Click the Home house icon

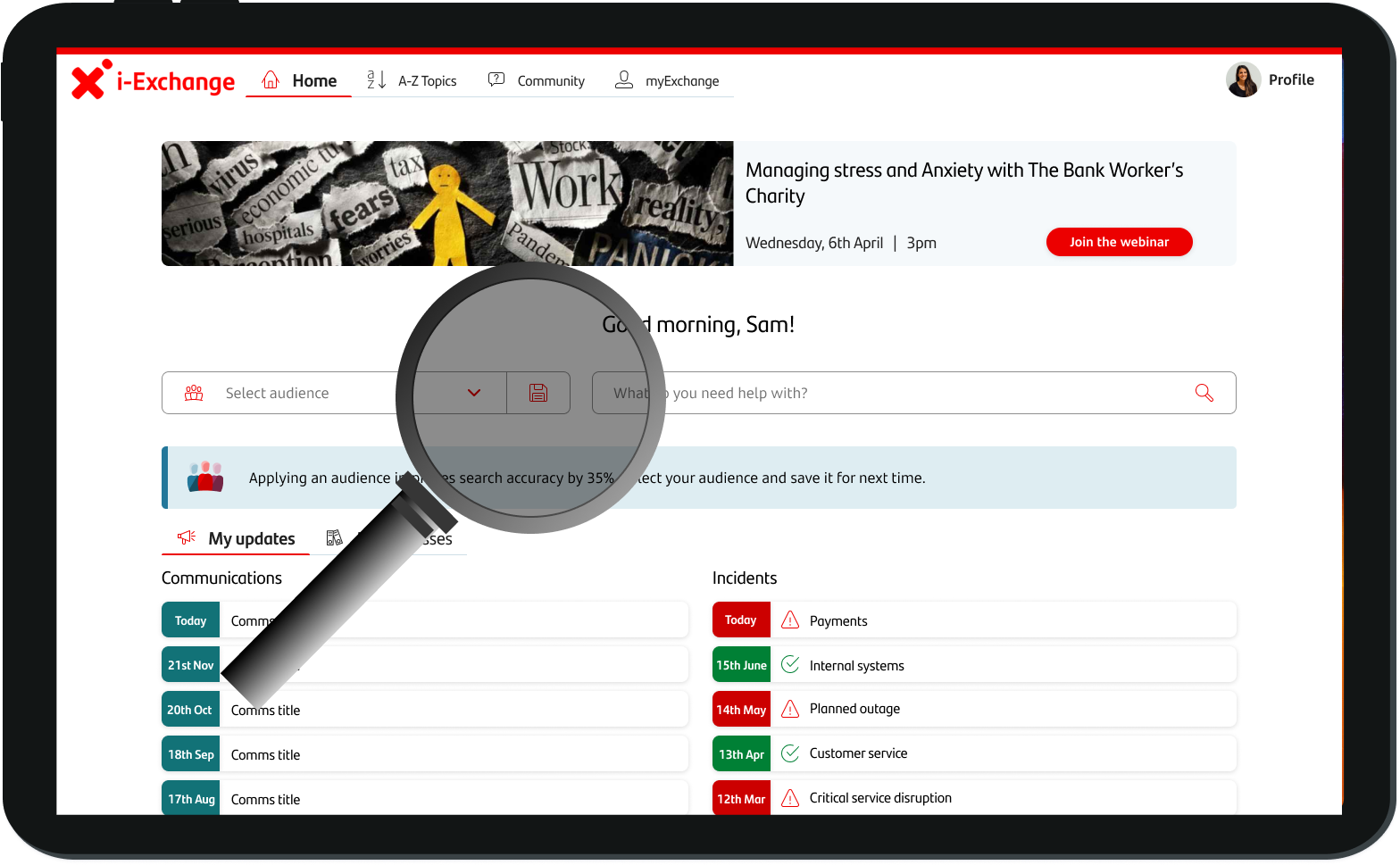coord(271,79)
